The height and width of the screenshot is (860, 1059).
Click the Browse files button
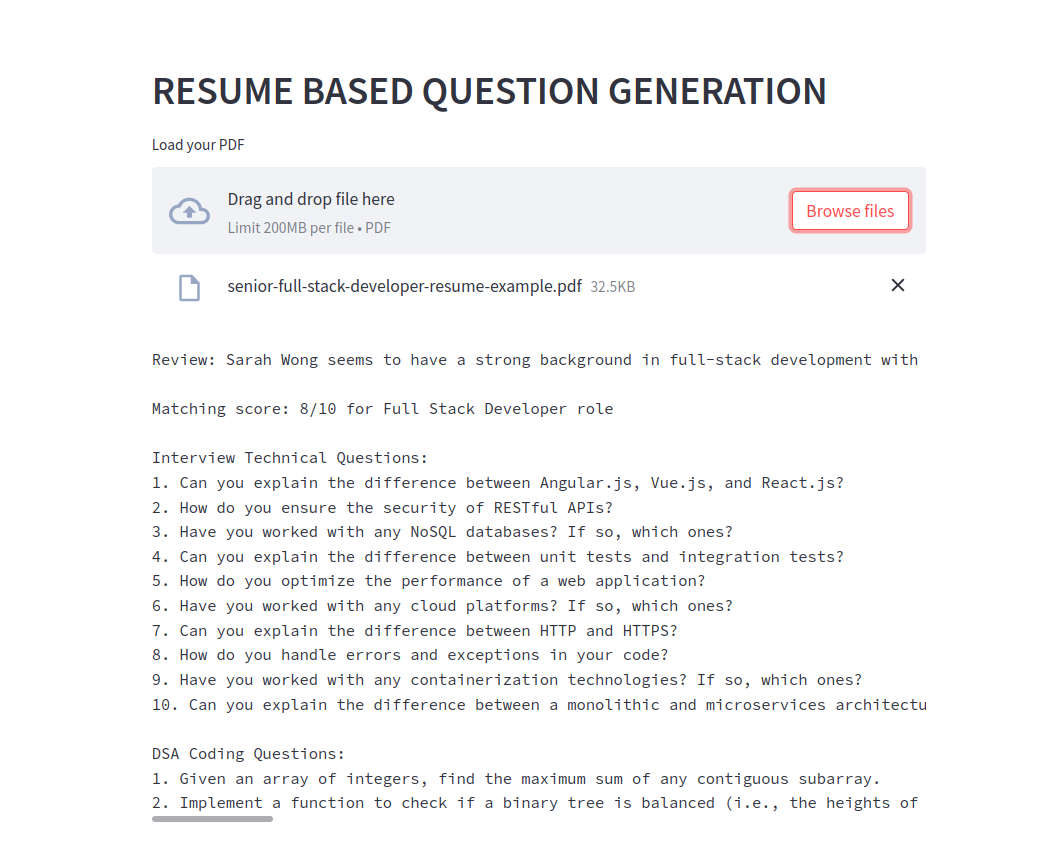850,211
